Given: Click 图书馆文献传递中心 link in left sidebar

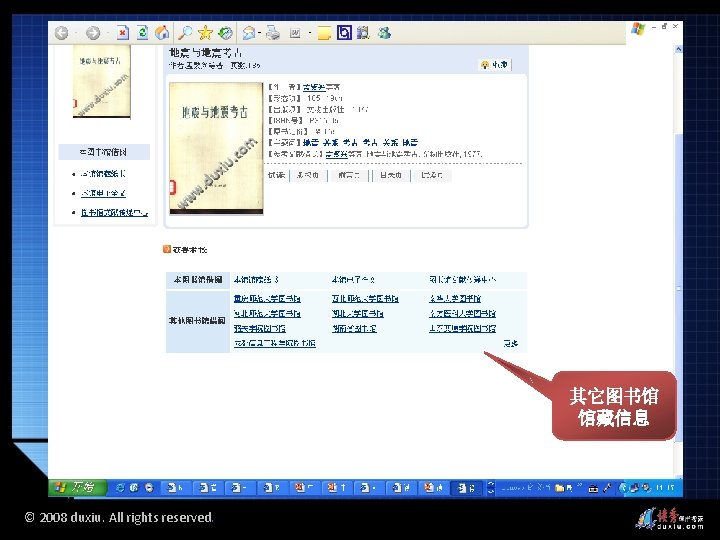Looking at the screenshot, I should click(x=114, y=212).
